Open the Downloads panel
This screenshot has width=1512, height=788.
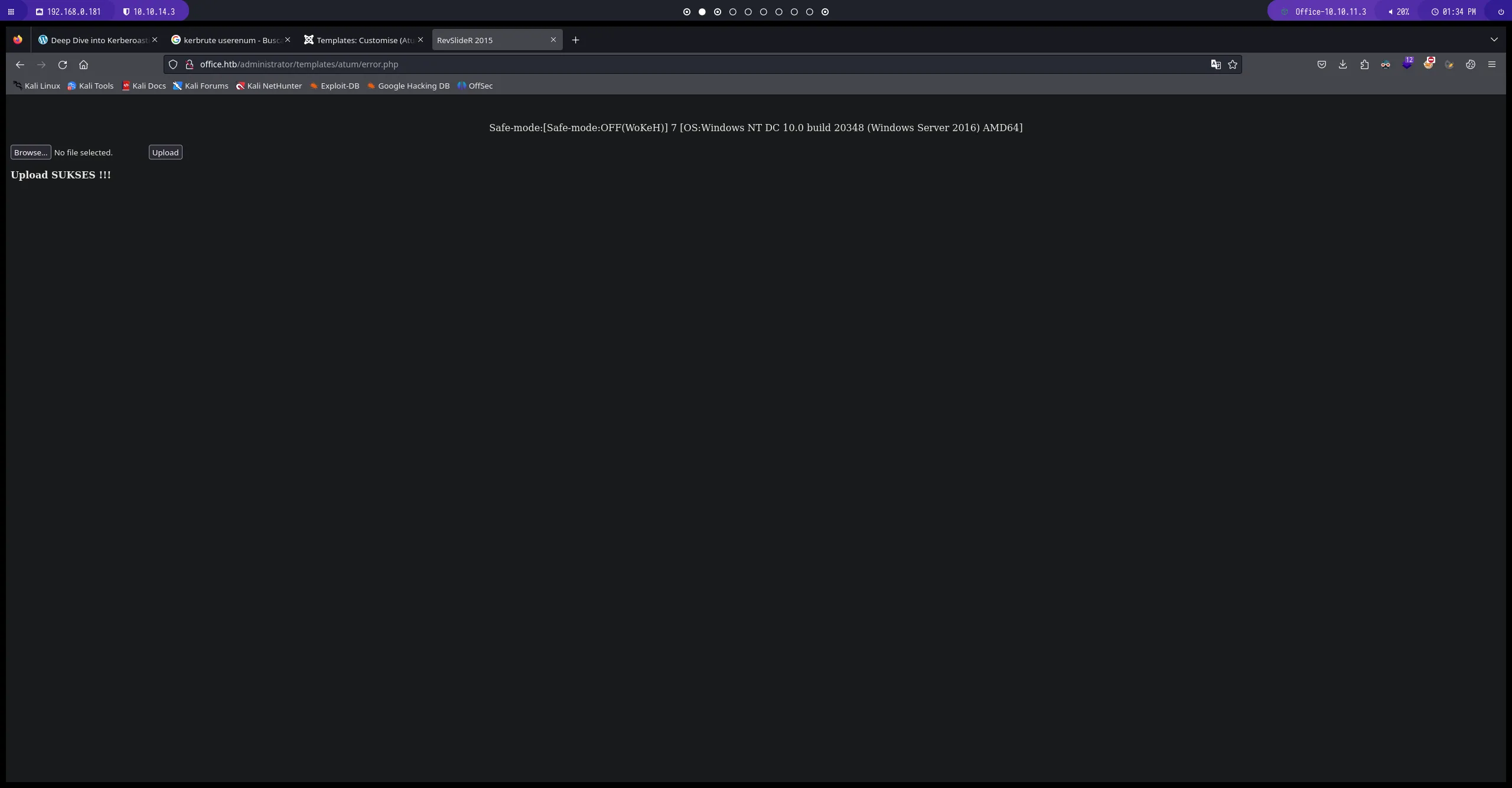1343,64
